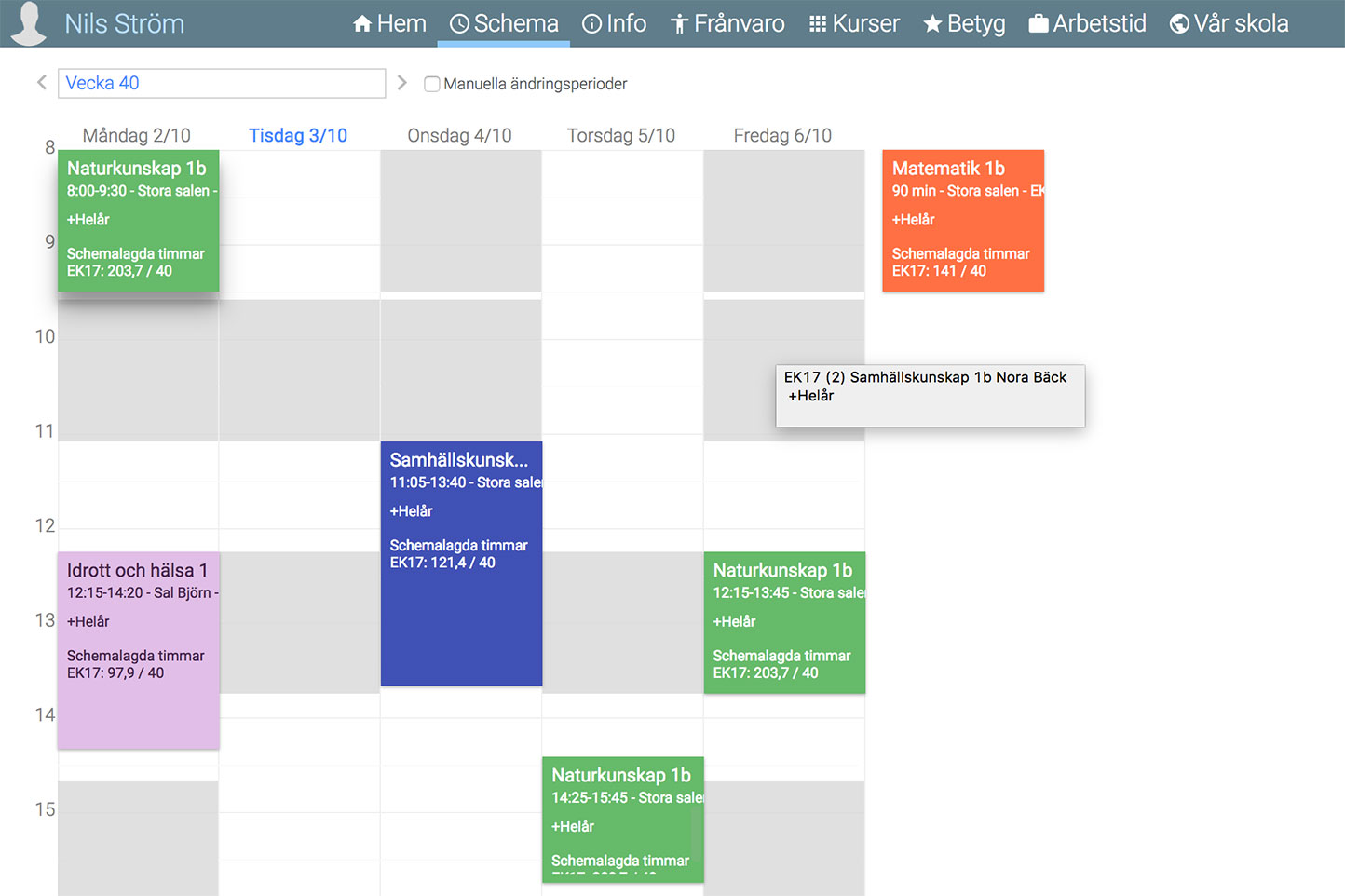Viewport: 1345px width, 896px height.
Task: Click the user avatar icon
Action: pyautogui.click(x=29, y=23)
